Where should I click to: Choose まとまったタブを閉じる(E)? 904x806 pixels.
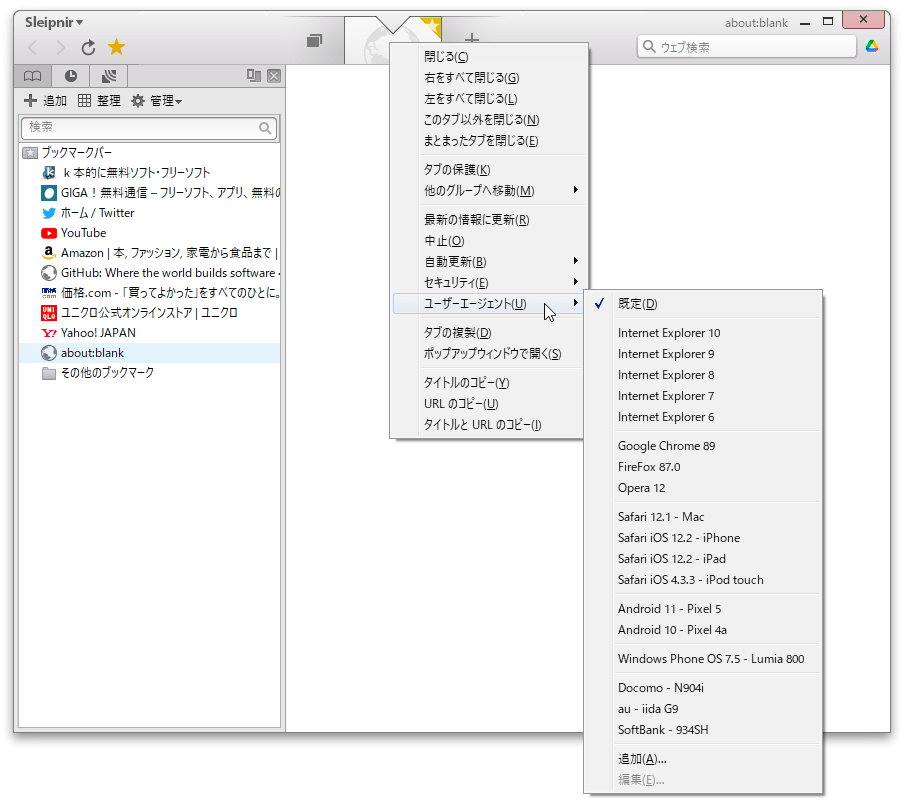click(488, 141)
